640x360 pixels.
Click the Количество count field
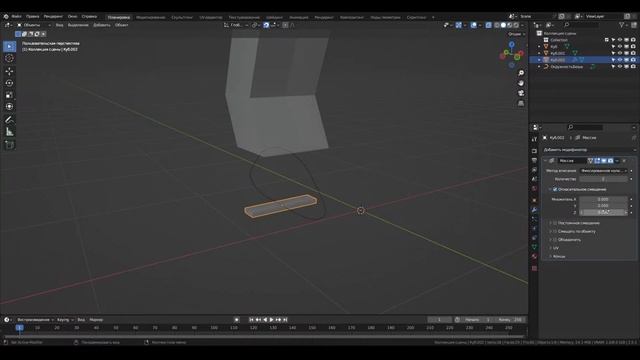pos(603,179)
